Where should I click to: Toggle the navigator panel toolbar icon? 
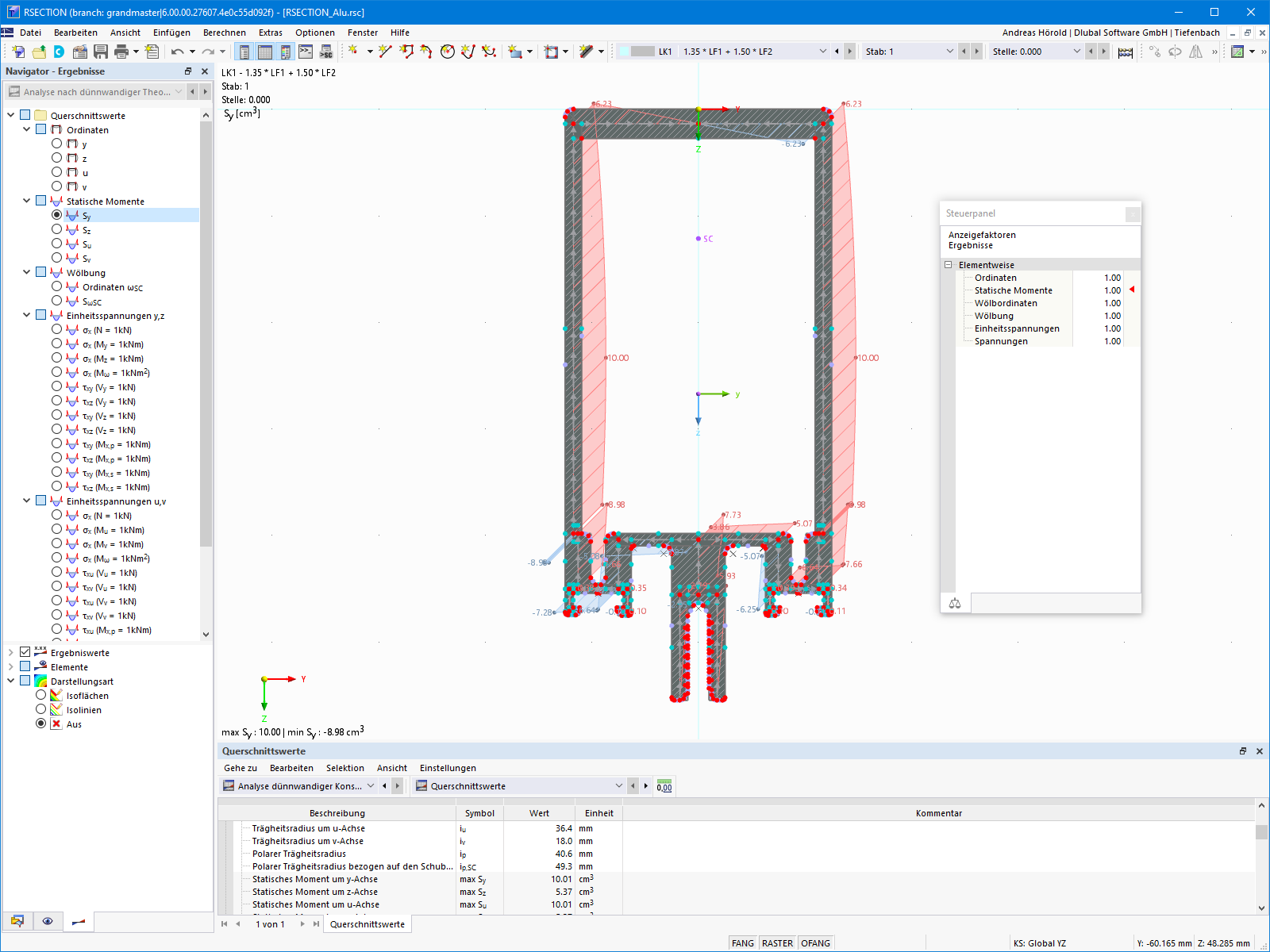coord(244,52)
